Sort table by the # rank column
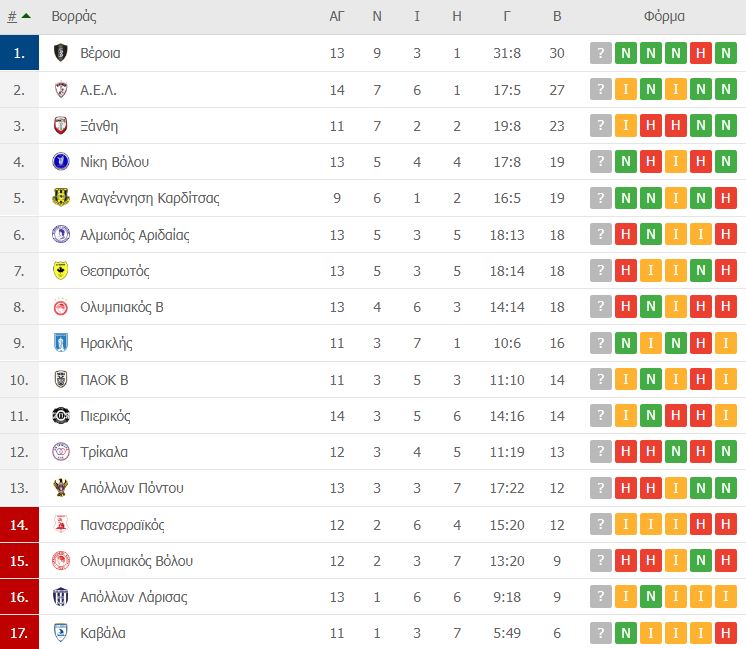The width and height of the screenshot is (746, 649). coord(12,17)
